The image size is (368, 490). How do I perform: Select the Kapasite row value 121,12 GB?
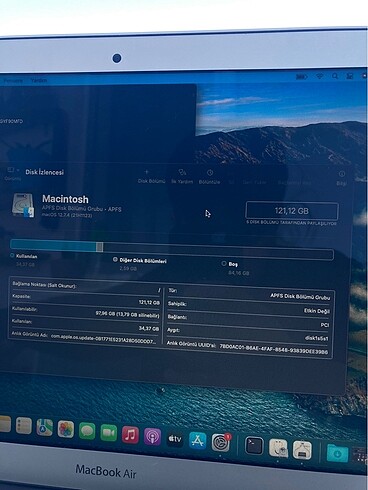pyautogui.click(x=149, y=302)
